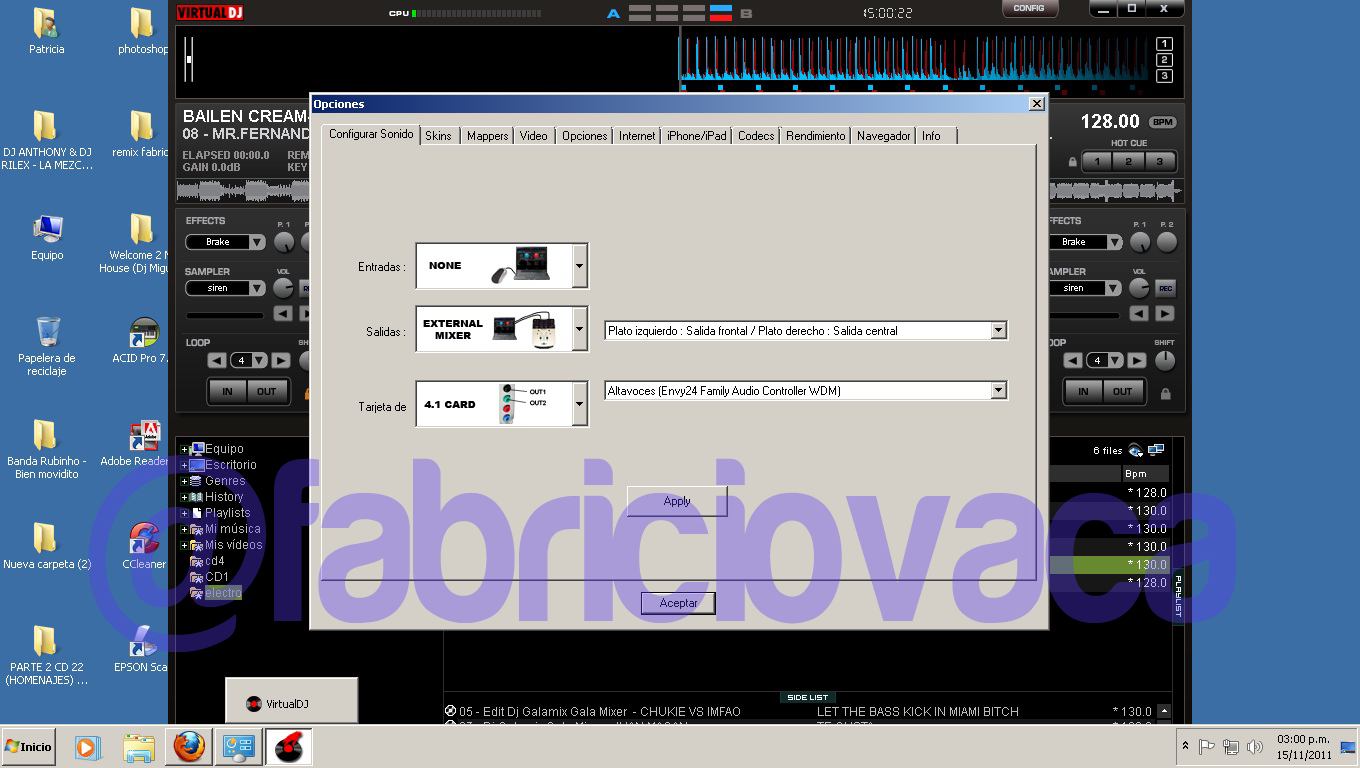
Task: Open the right deck siren sampler dropdown
Action: pyautogui.click(x=1113, y=288)
